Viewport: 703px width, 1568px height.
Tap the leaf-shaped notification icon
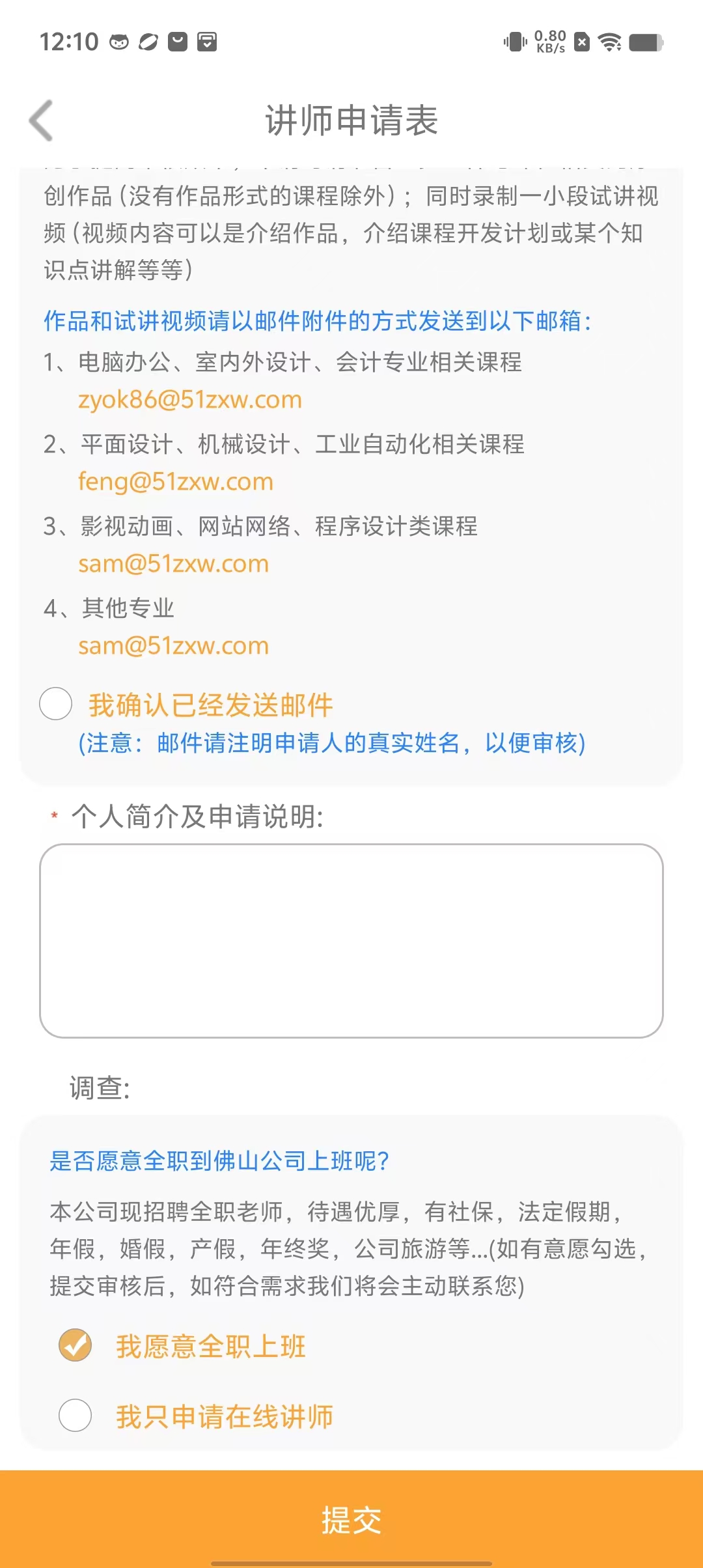pos(148,42)
